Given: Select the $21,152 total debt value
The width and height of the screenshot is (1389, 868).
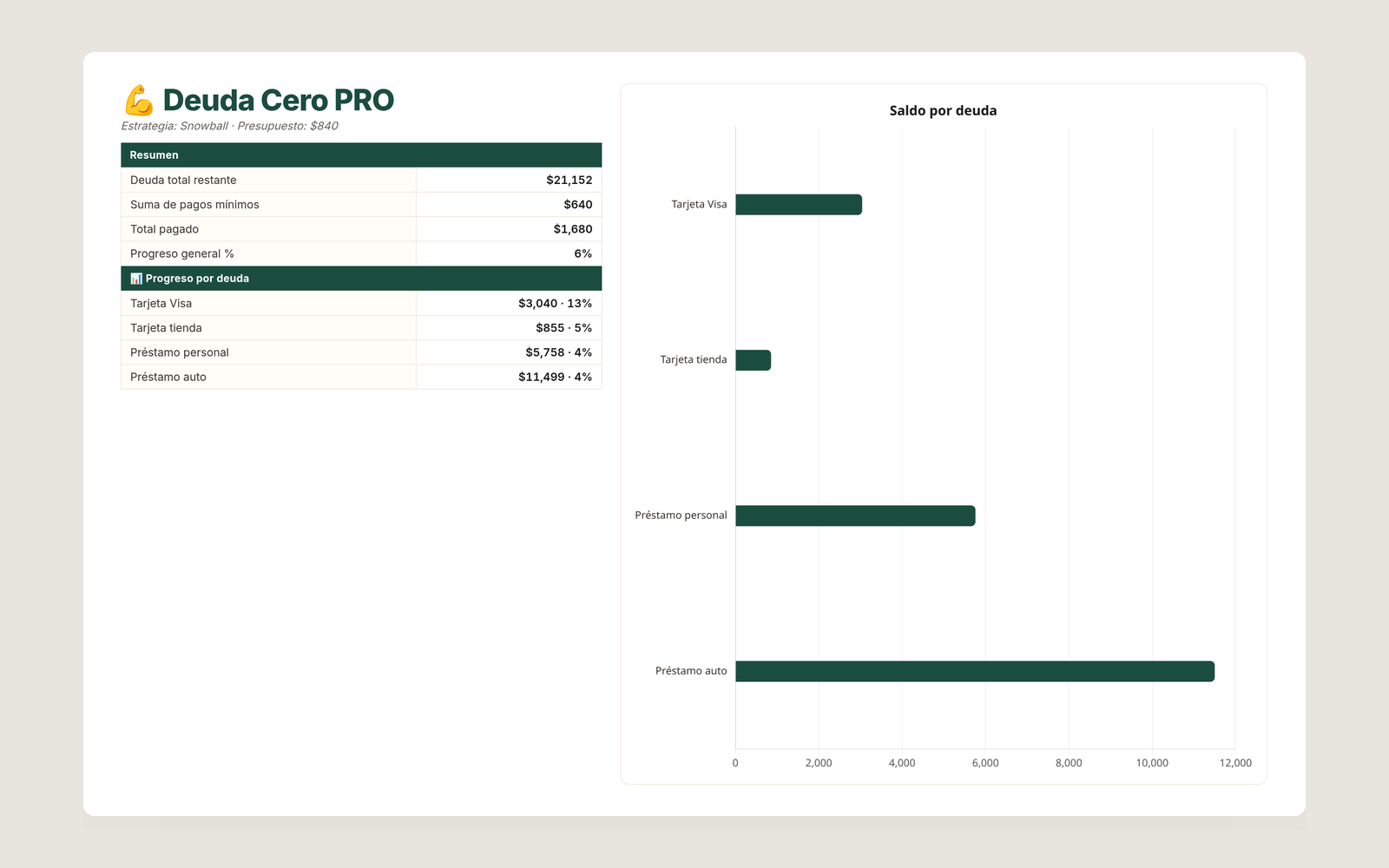Looking at the screenshot, I should click(x=569, y=181).
